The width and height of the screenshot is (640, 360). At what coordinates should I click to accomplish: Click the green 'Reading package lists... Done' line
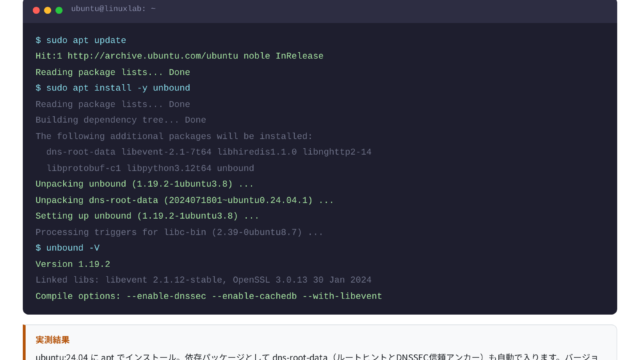coord(113,72)
